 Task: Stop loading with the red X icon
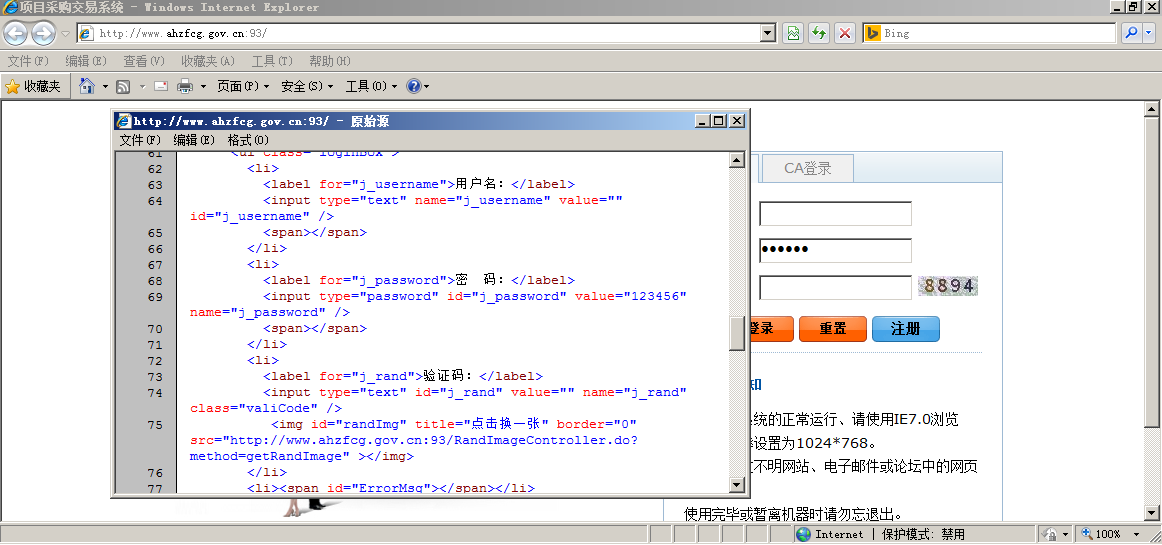tap(844, 33)
